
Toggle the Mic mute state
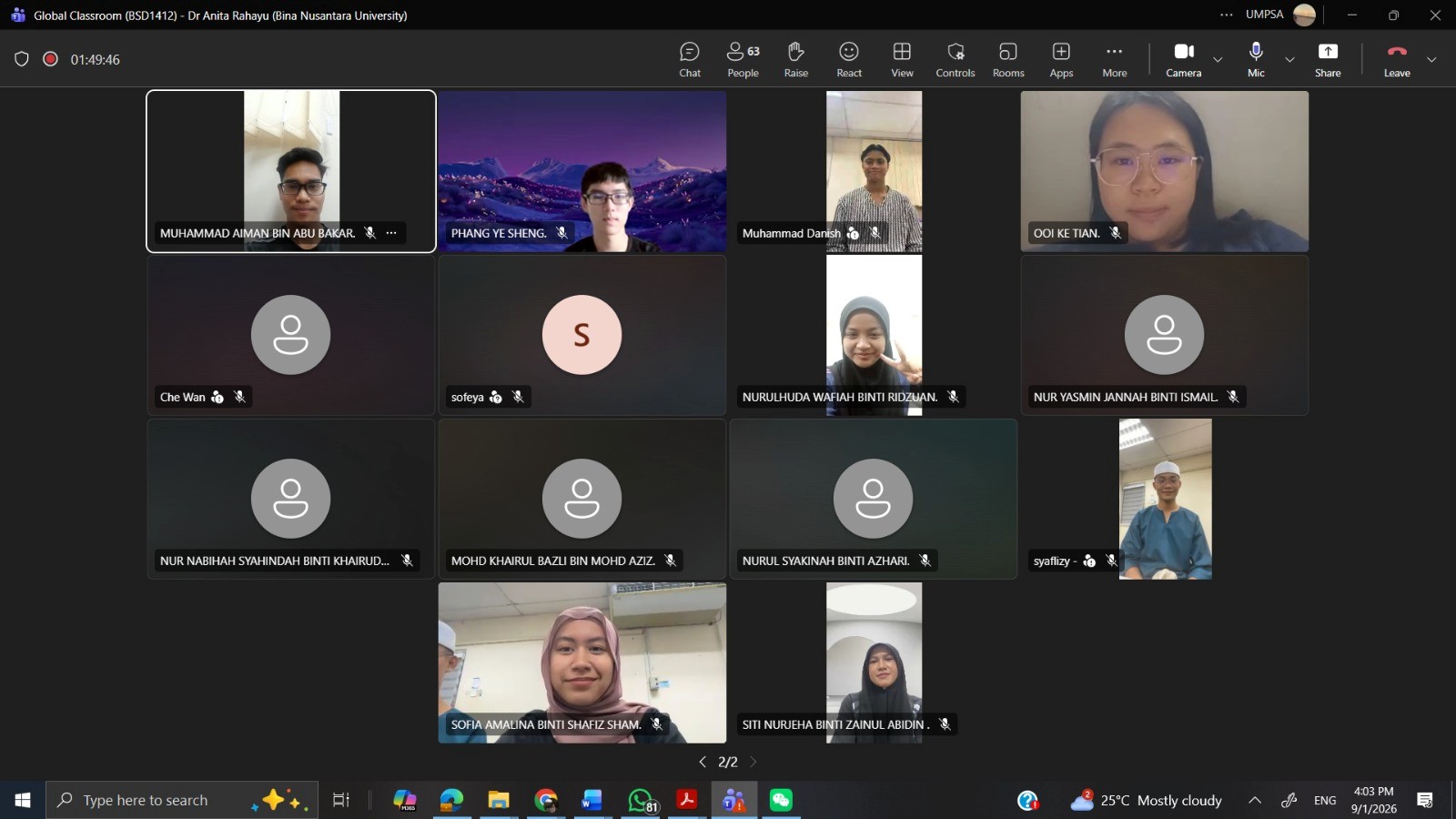1256,59
